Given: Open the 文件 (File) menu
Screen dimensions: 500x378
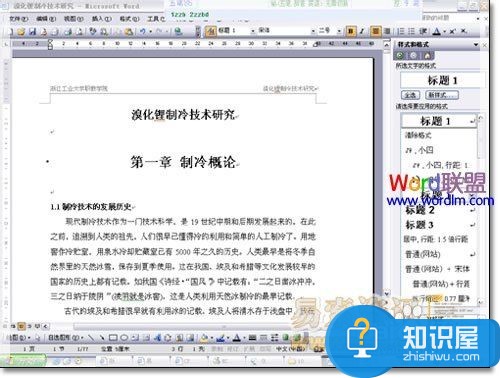Looking at the screenshot, I should tap(18, 19).
